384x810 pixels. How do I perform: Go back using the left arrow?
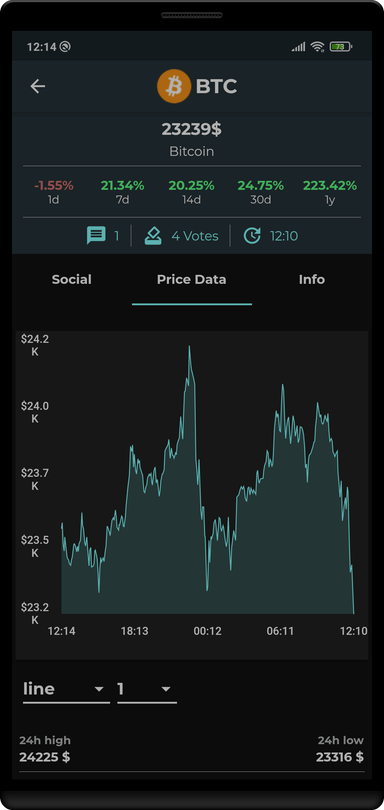38,86
